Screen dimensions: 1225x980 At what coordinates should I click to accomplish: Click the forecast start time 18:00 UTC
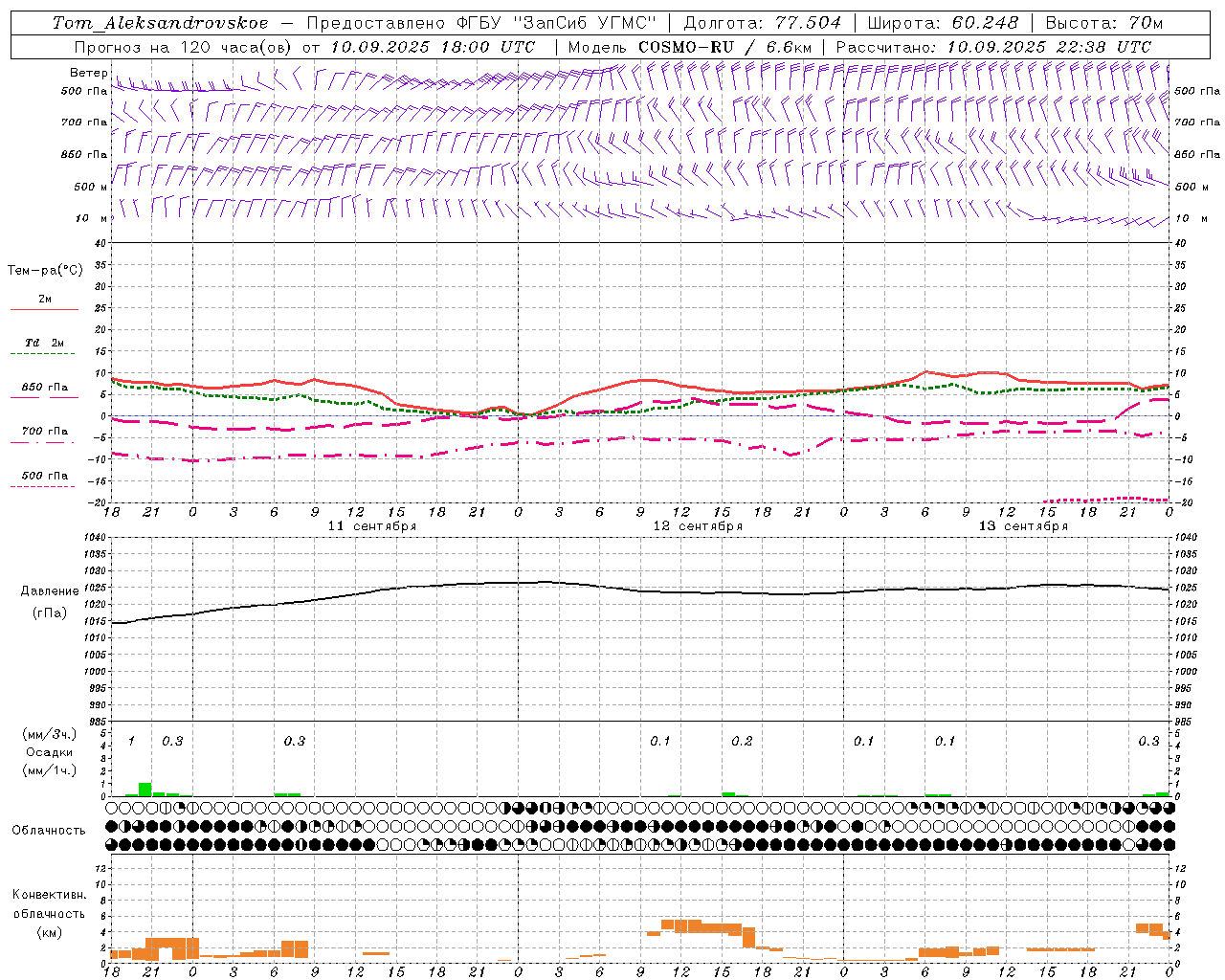click(489, 47)
